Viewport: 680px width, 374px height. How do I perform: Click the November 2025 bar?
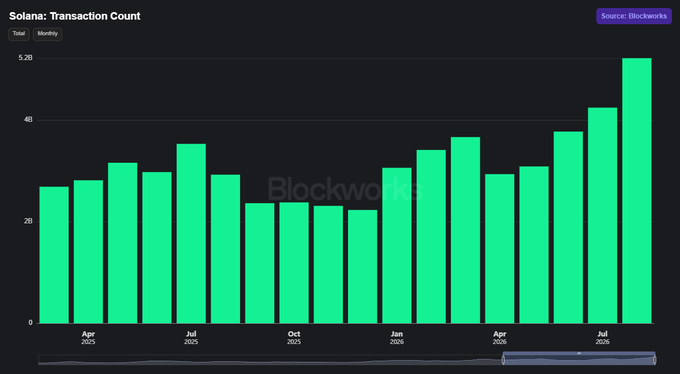(x=328, y=265)
